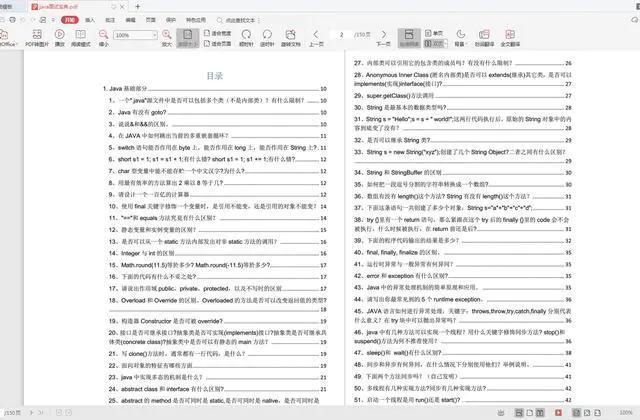Viewport: 640px width, 420px height.
Task: Click status bar next page arrow
Action: 31,413
